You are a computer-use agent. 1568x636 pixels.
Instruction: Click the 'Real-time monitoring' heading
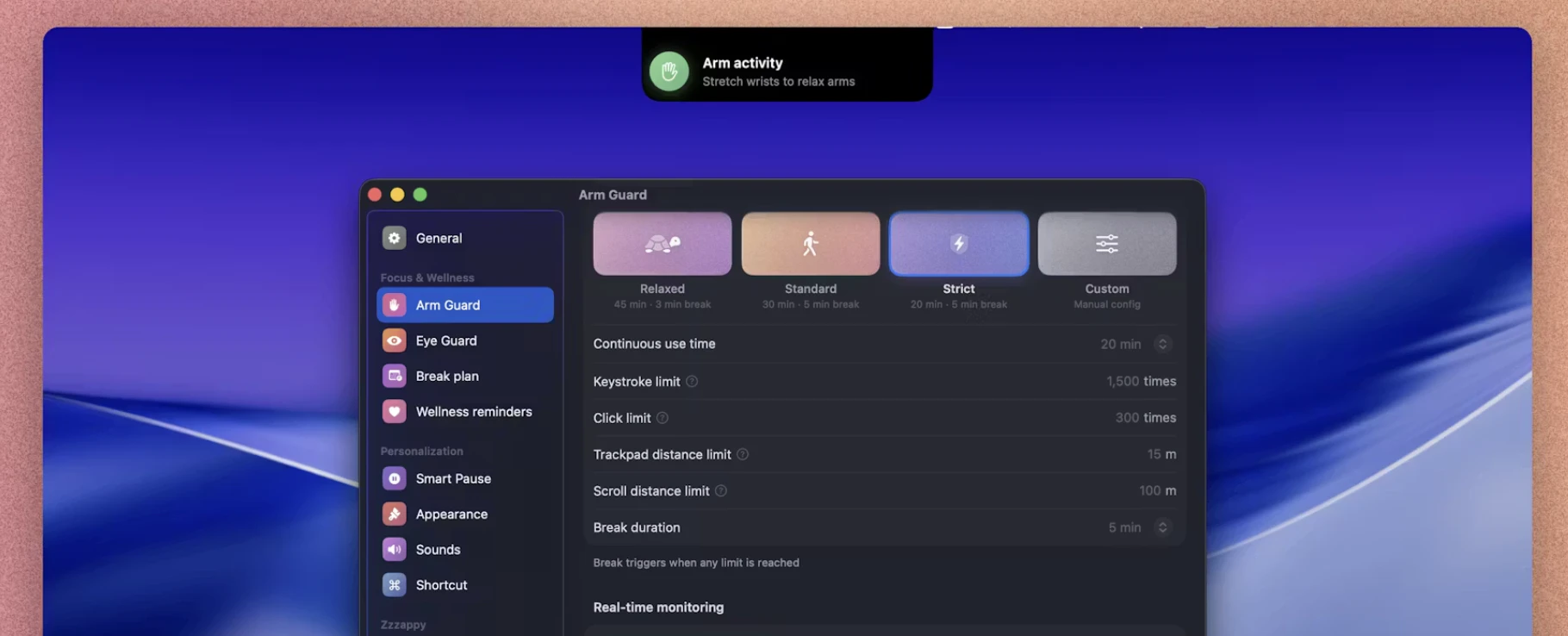click(x=658, y=608)
